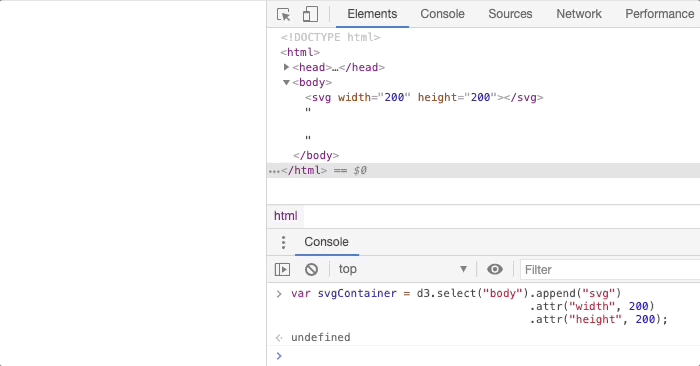The image size is (700, 366).
Task: Expand the head element node
Action: [x=286, y=67]
